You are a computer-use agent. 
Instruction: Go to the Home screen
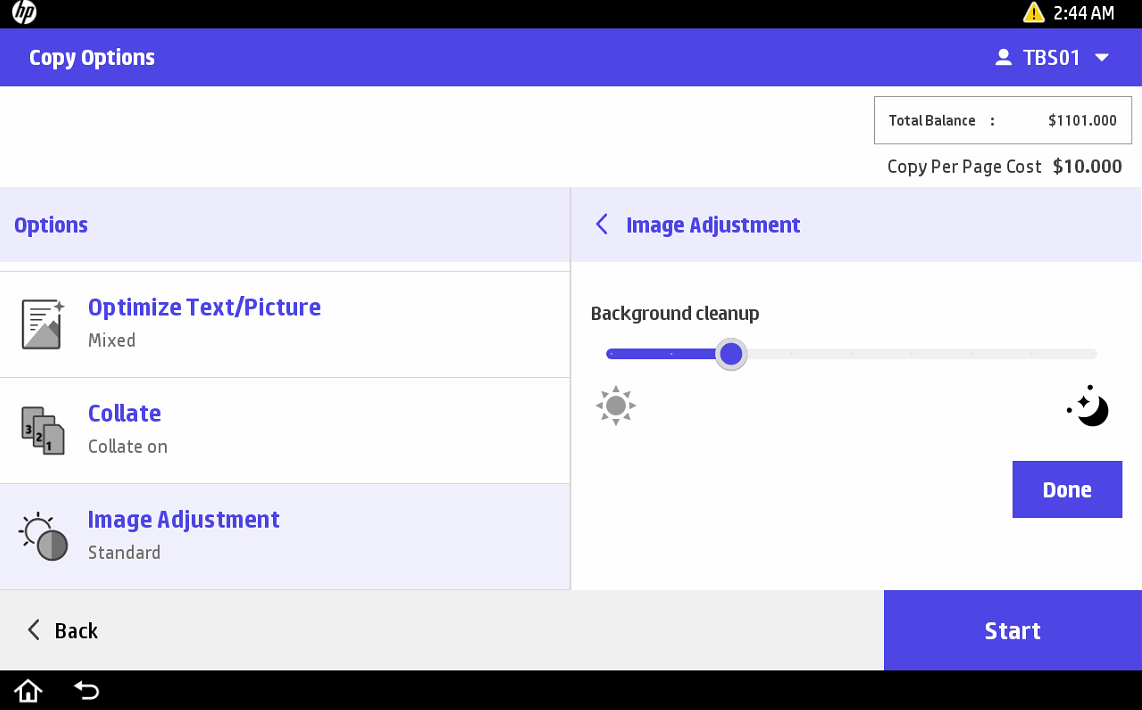[x=28, y=690]
